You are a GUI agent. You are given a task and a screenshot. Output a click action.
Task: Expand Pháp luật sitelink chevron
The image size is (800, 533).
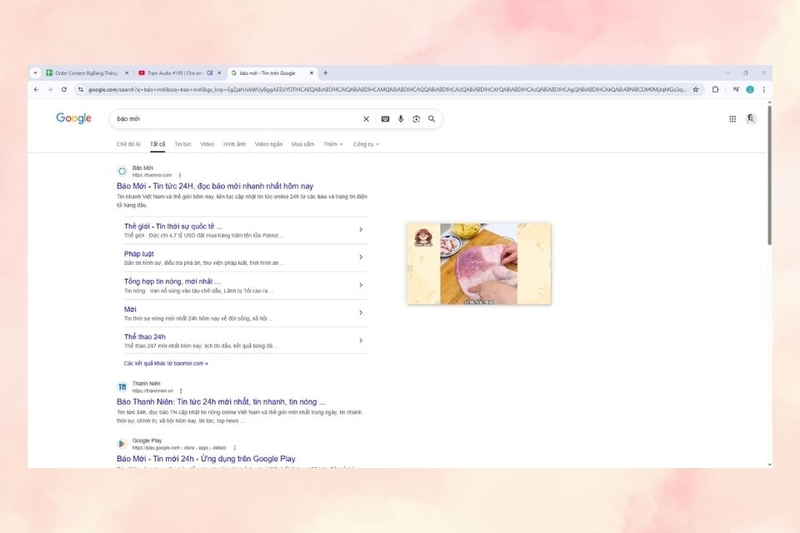coord(361,257)
